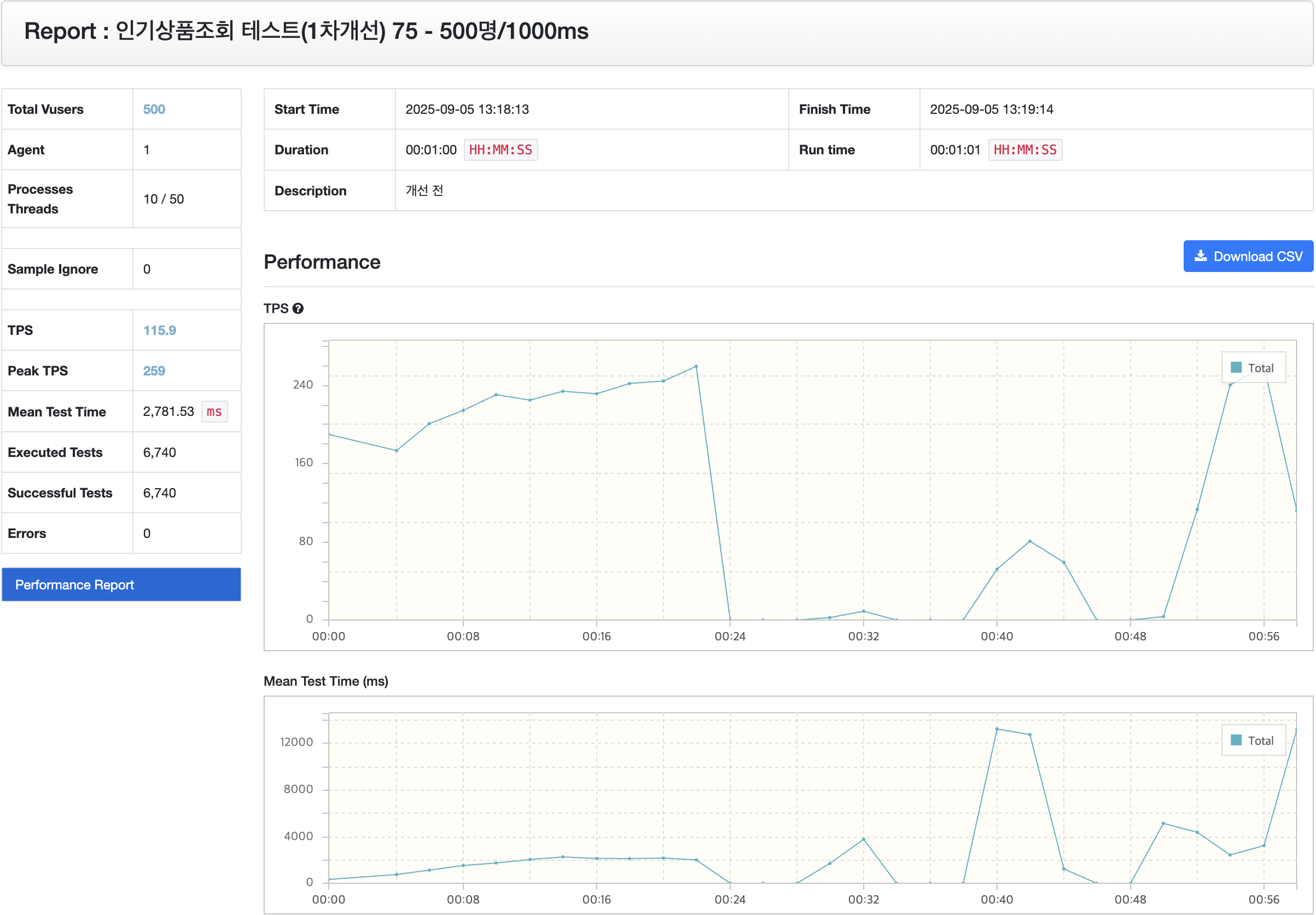Viewport: 1316px width, 915px height.
Task: Click the ms unit badge beside Mean Test Time
Action: (214, 412)
